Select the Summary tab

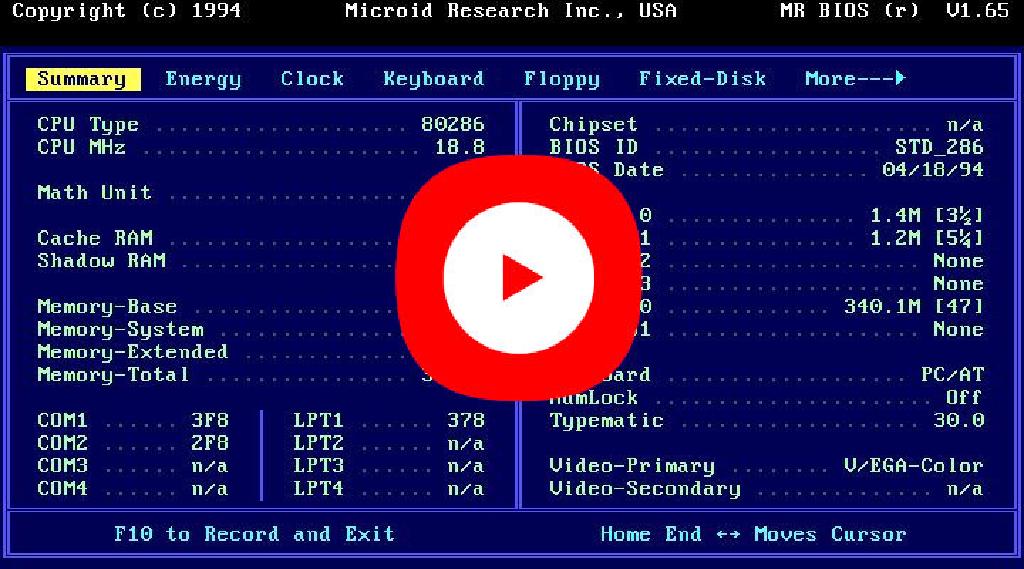click(x=83, y=79)
